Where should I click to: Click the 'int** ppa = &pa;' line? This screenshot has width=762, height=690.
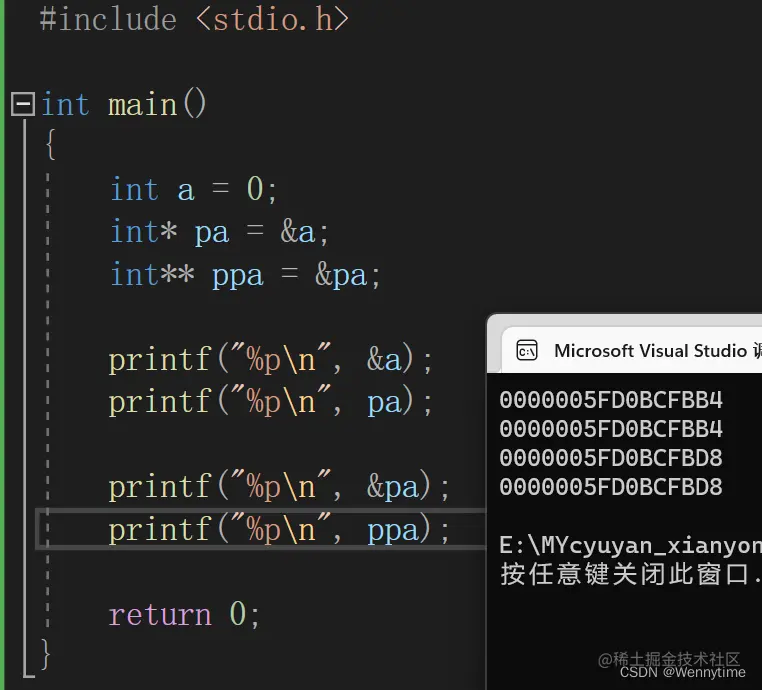click(245, 275)
